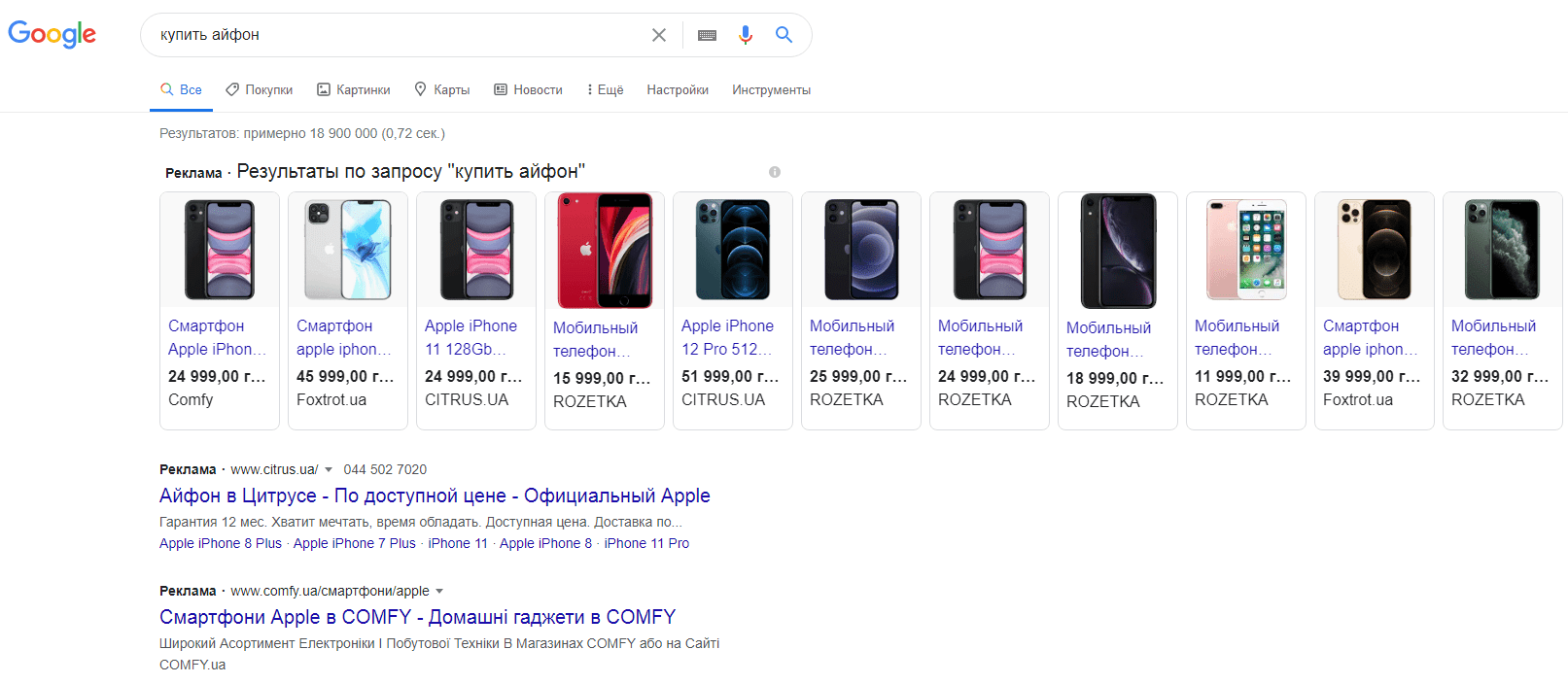
Task: Open the Новости news tab
Action: [x=529, y=89]
